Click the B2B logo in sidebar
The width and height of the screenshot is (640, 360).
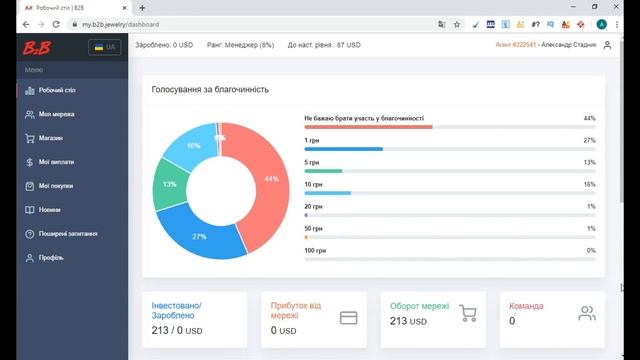click(37, 47)
